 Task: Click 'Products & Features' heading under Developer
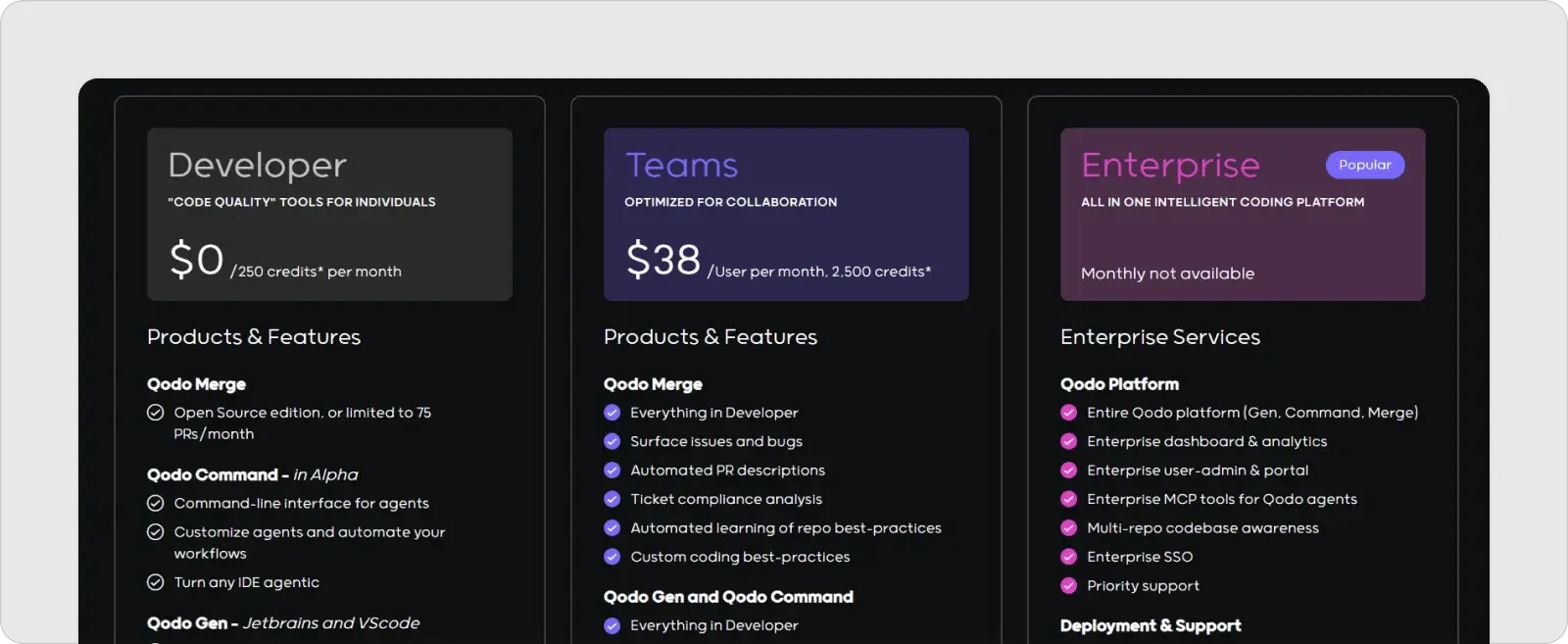click(254, 337)
